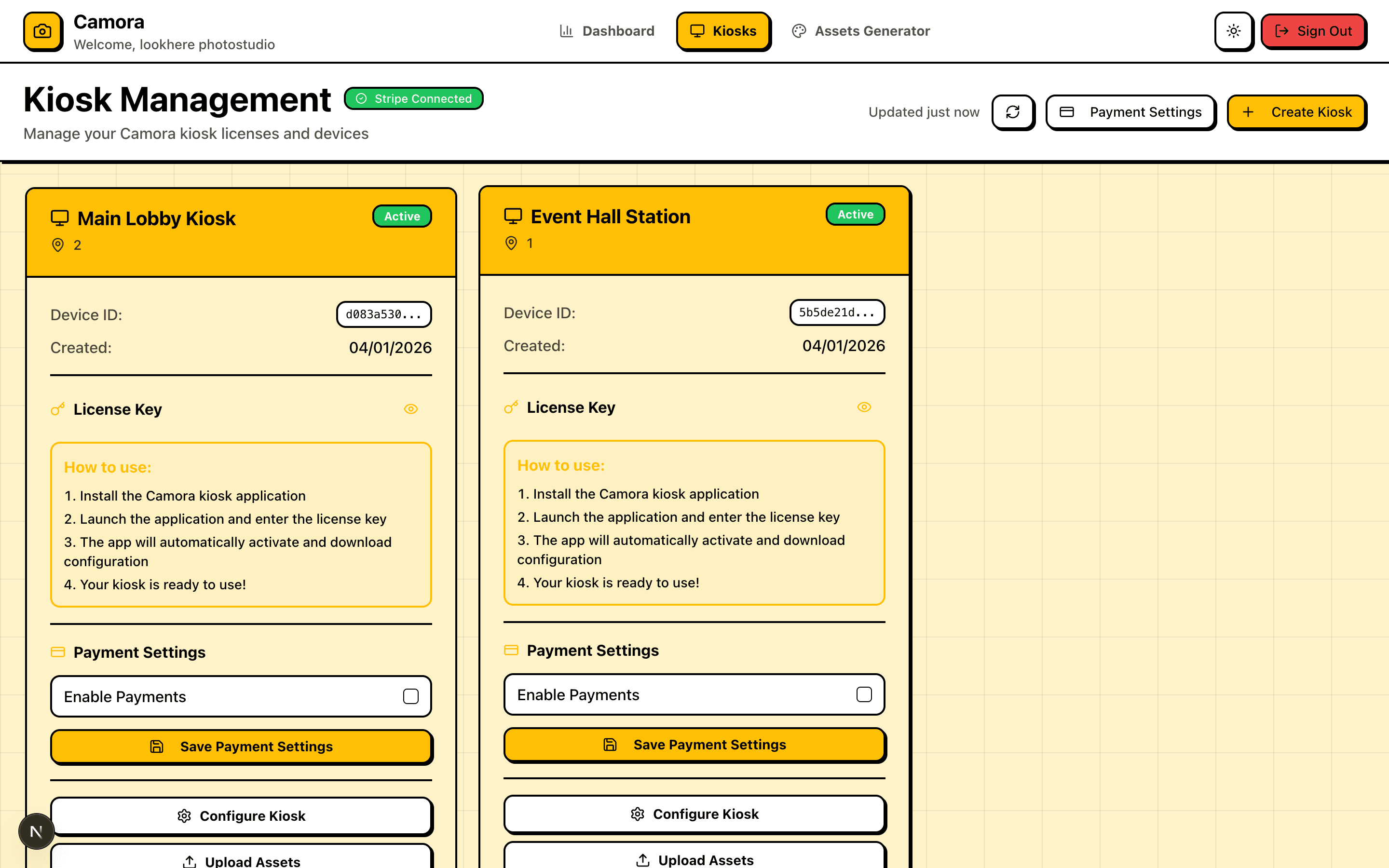The image size is (1389, 868).
Task: Select the Kiosks navigation tab
Action: (723, 31)
